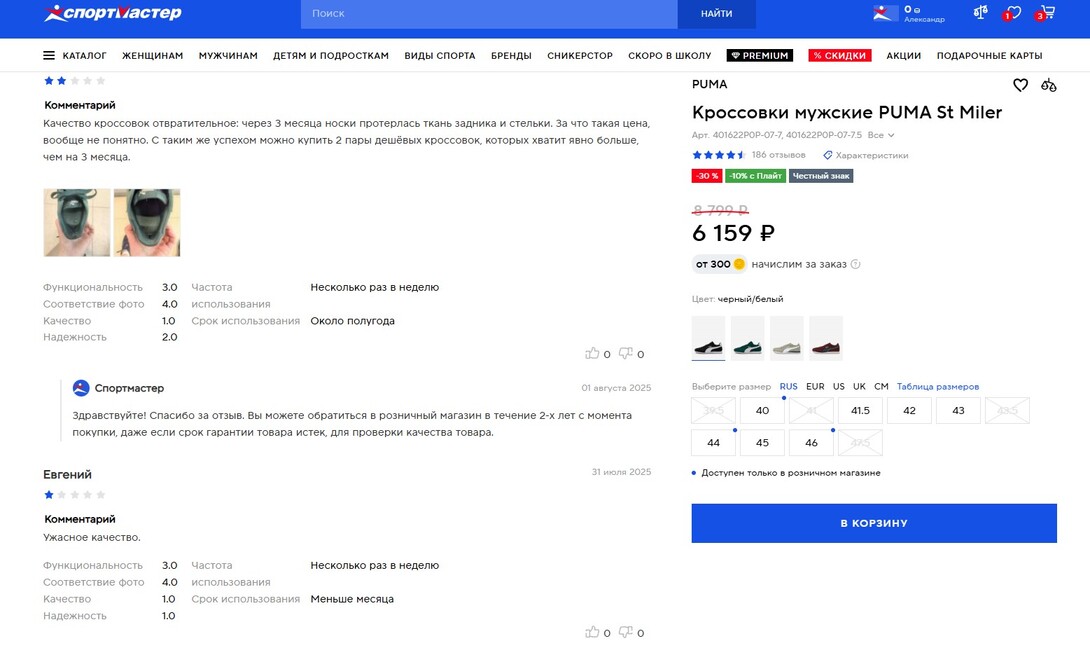Select the green color variant

coord(747,338)
